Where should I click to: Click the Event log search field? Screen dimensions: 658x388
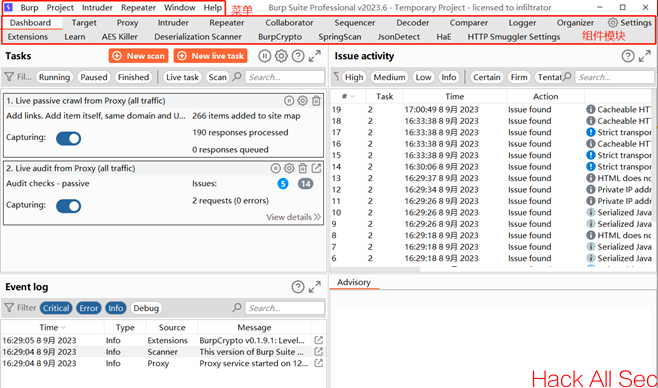pos(285,308)
